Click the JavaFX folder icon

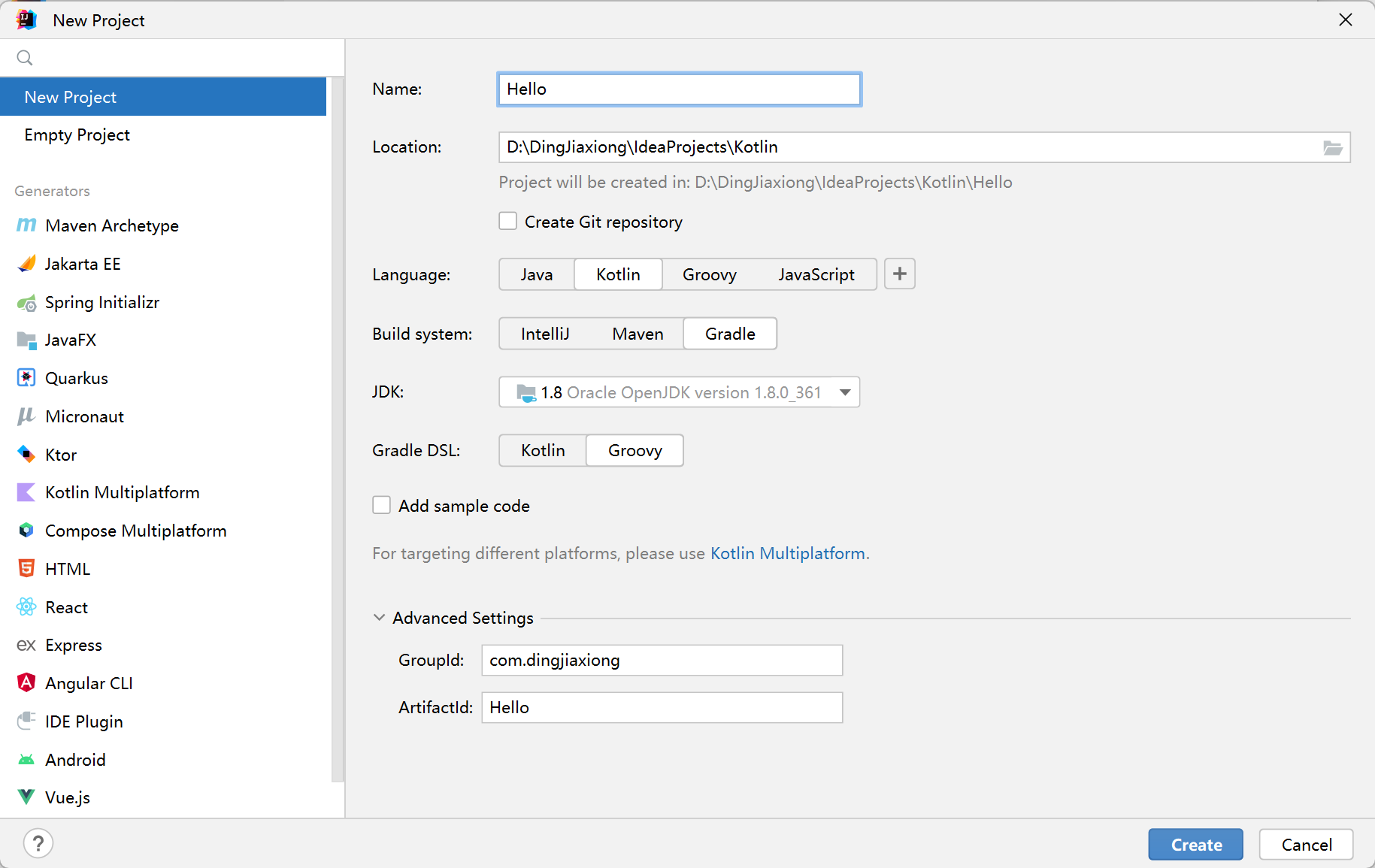click(26, 340)
